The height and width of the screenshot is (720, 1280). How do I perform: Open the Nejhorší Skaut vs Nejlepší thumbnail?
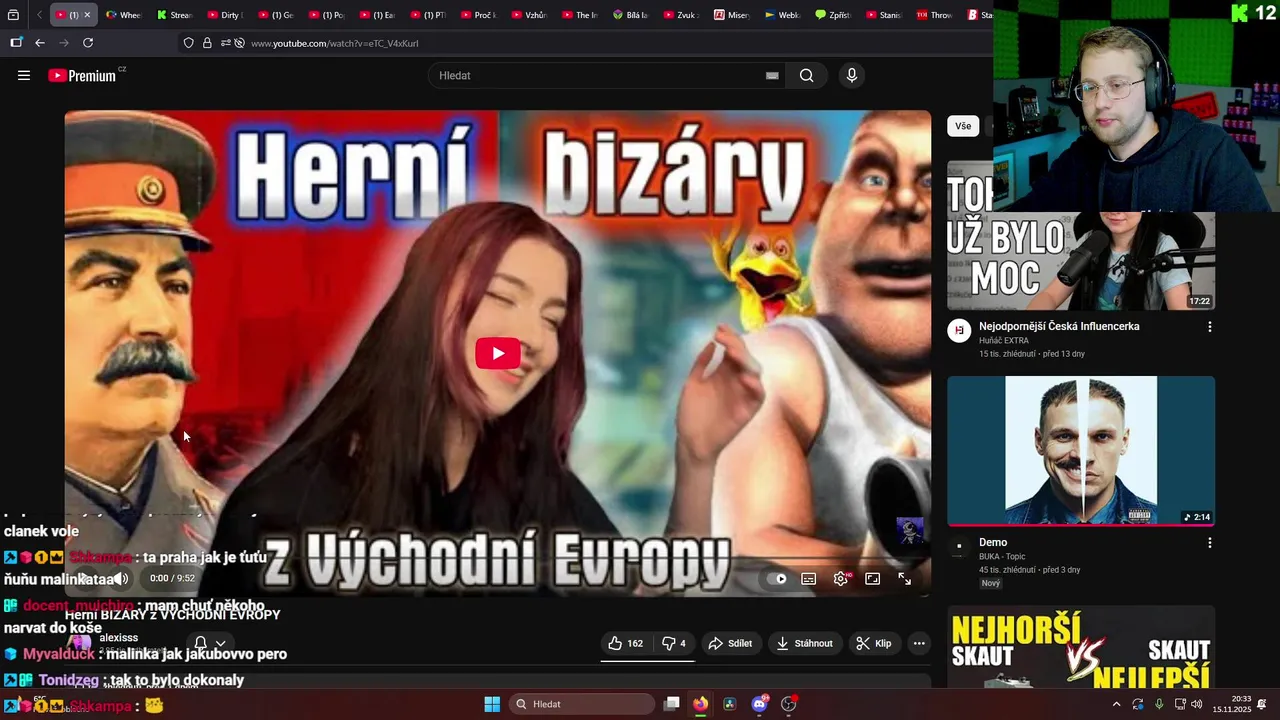click(x=1081, y=646)
